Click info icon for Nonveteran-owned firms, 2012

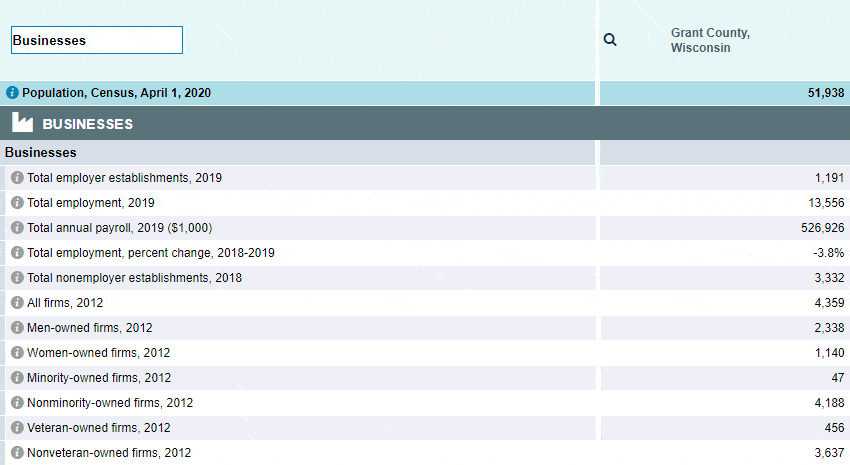17,453
